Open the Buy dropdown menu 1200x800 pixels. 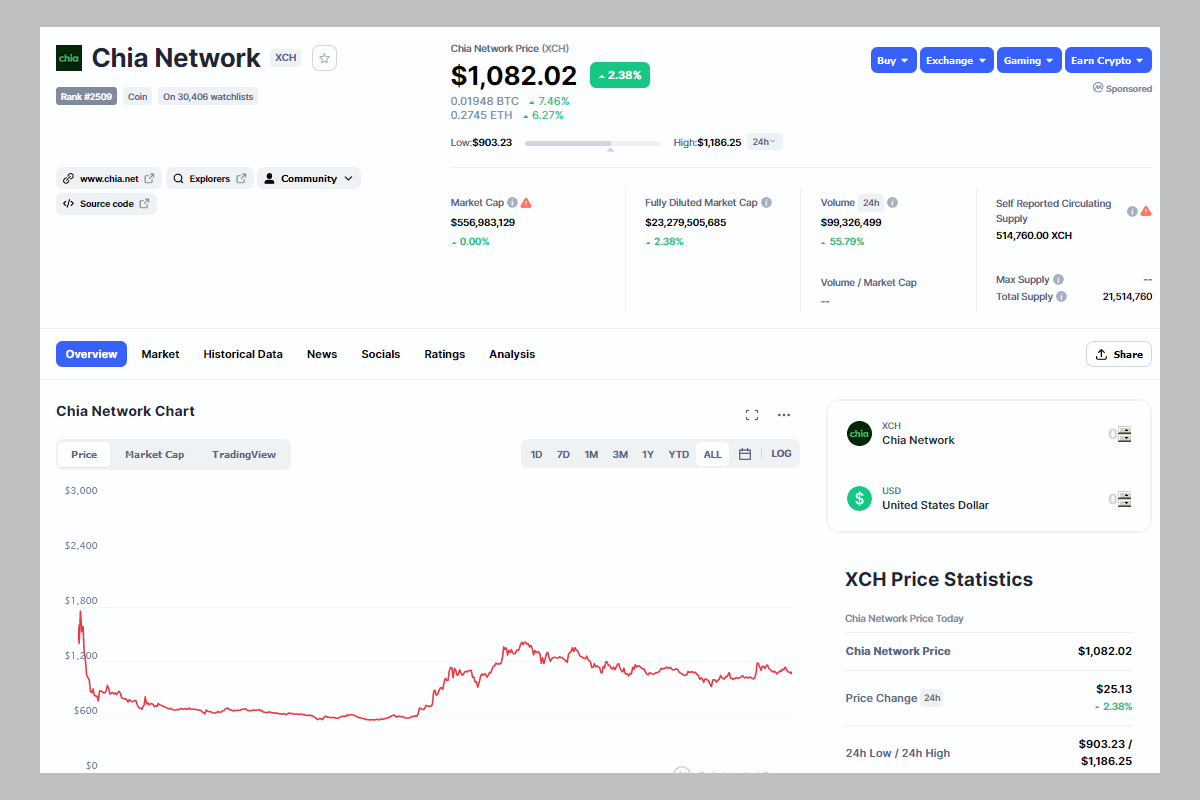894,61
